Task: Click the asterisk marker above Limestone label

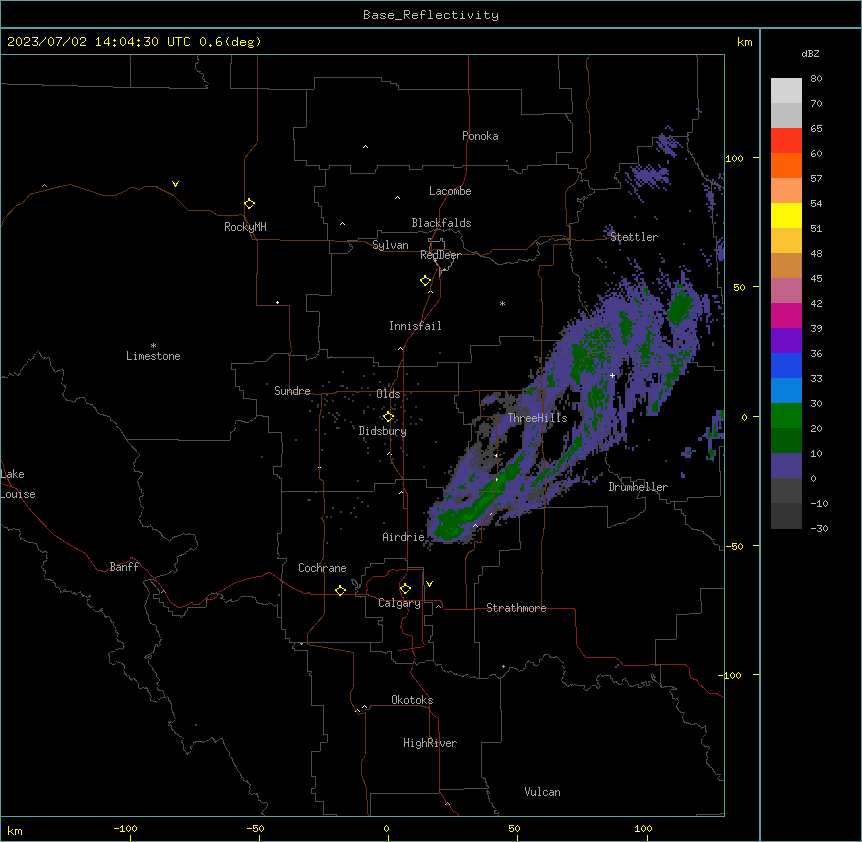Action: coord(153,346)
